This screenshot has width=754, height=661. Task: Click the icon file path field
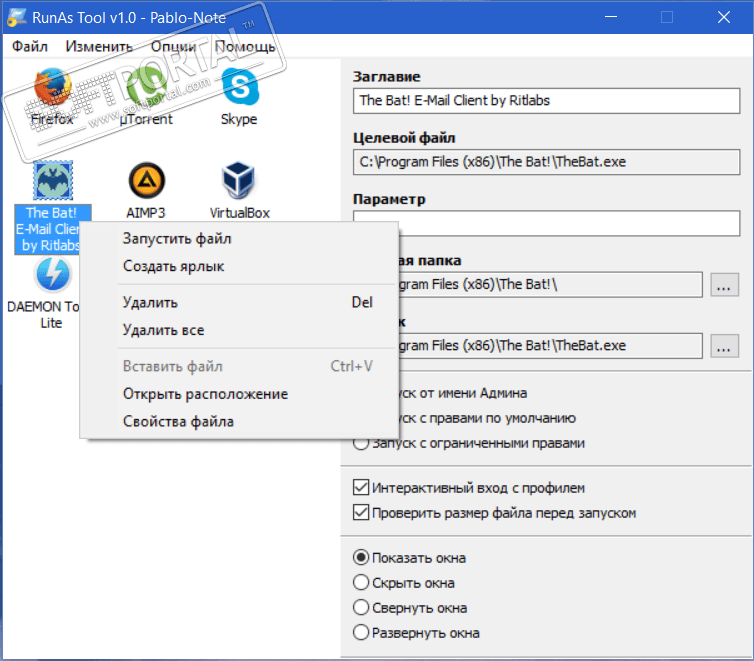551,346
